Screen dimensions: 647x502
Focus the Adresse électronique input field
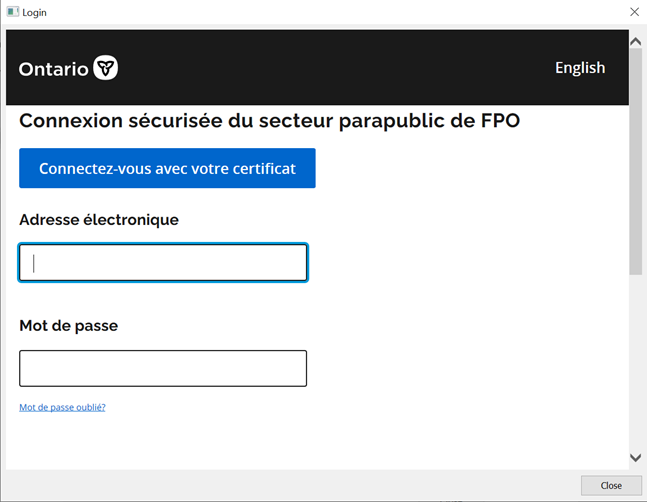point(163,263)
